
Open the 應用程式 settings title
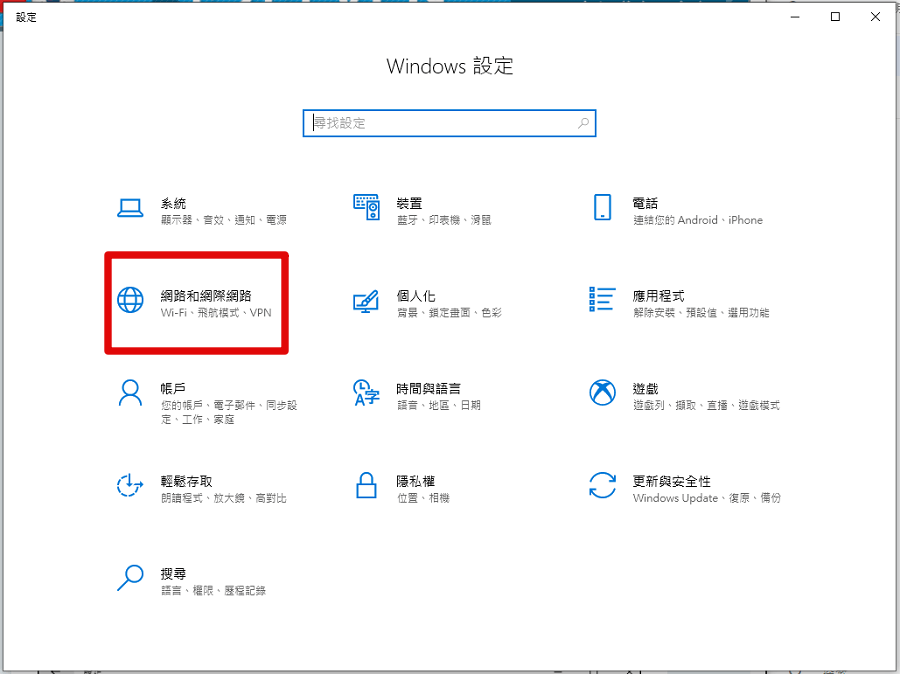pyautogui.click(x=658, y=296)
